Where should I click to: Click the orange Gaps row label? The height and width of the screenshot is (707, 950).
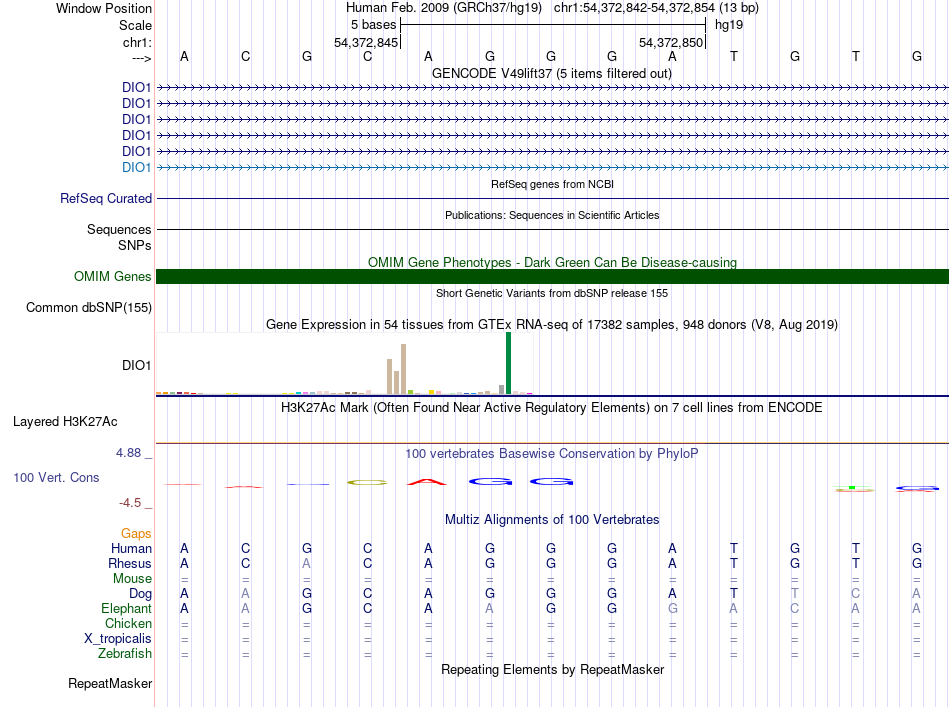coord(136,534)
